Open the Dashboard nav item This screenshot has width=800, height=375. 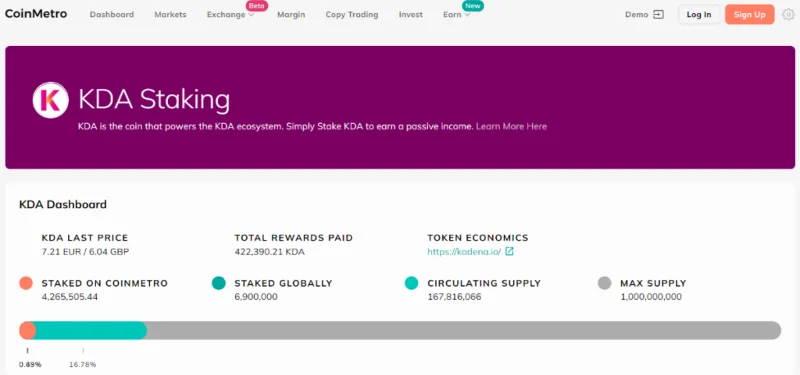coord(112,15)
